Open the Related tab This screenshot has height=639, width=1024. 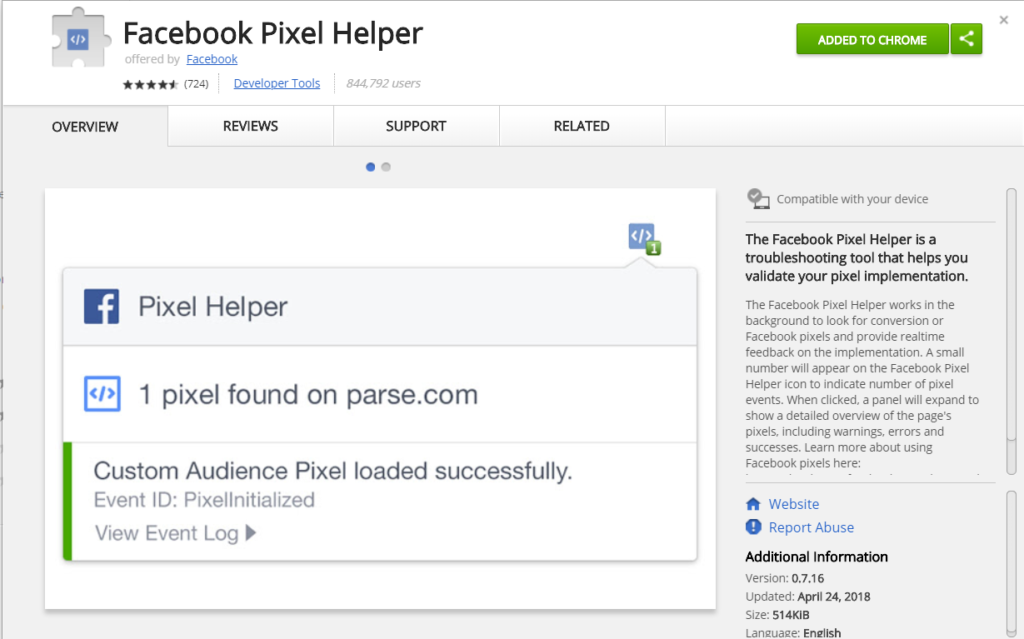tap(582, 126)
